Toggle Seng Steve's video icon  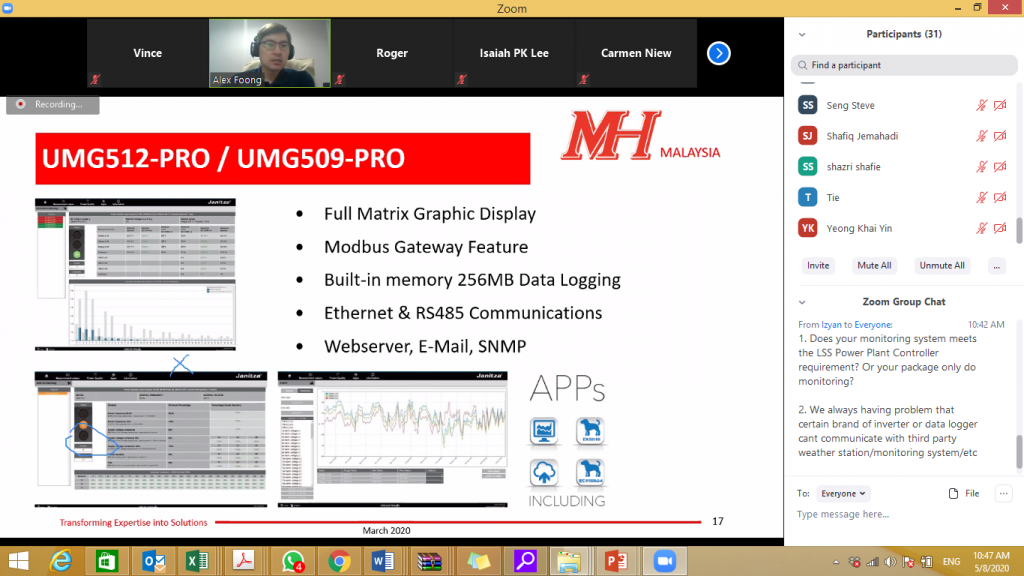tap(1000, 105)
